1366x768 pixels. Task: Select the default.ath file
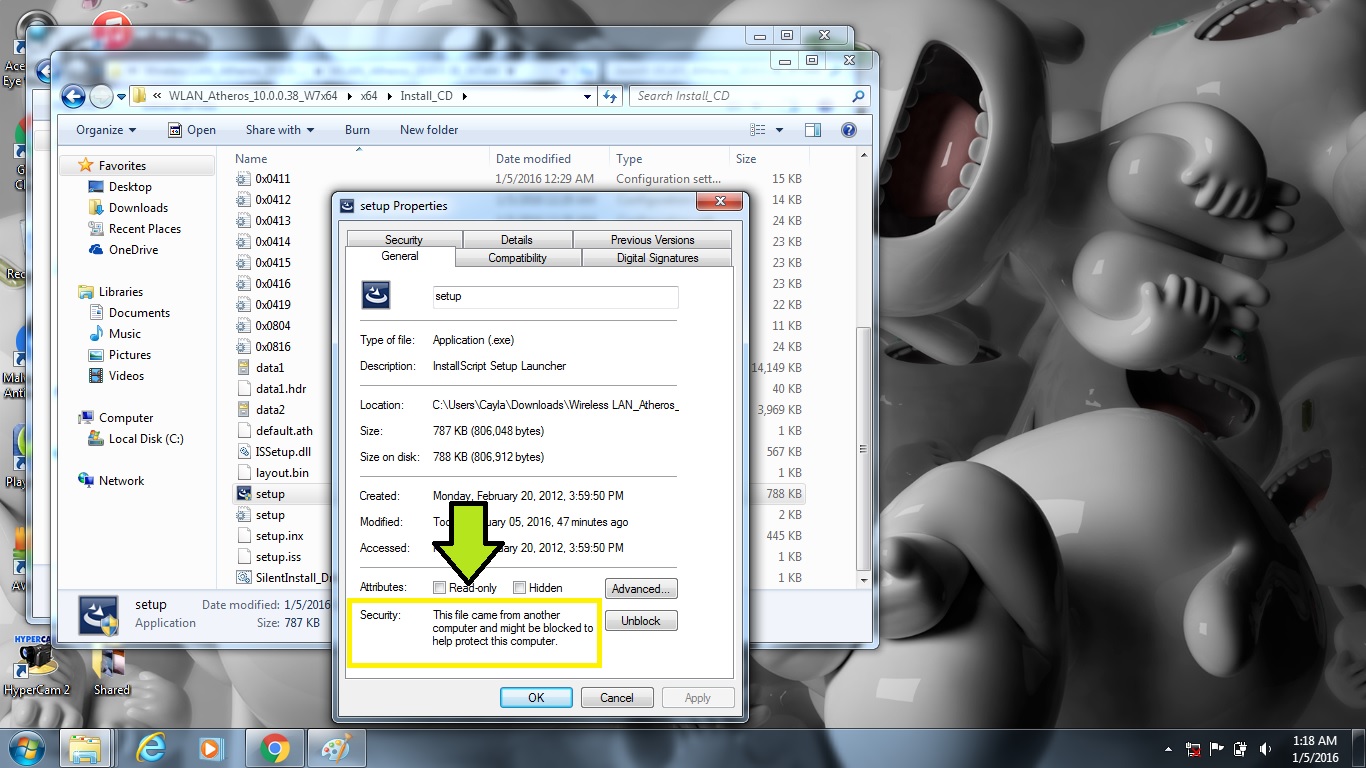[284, 431]
